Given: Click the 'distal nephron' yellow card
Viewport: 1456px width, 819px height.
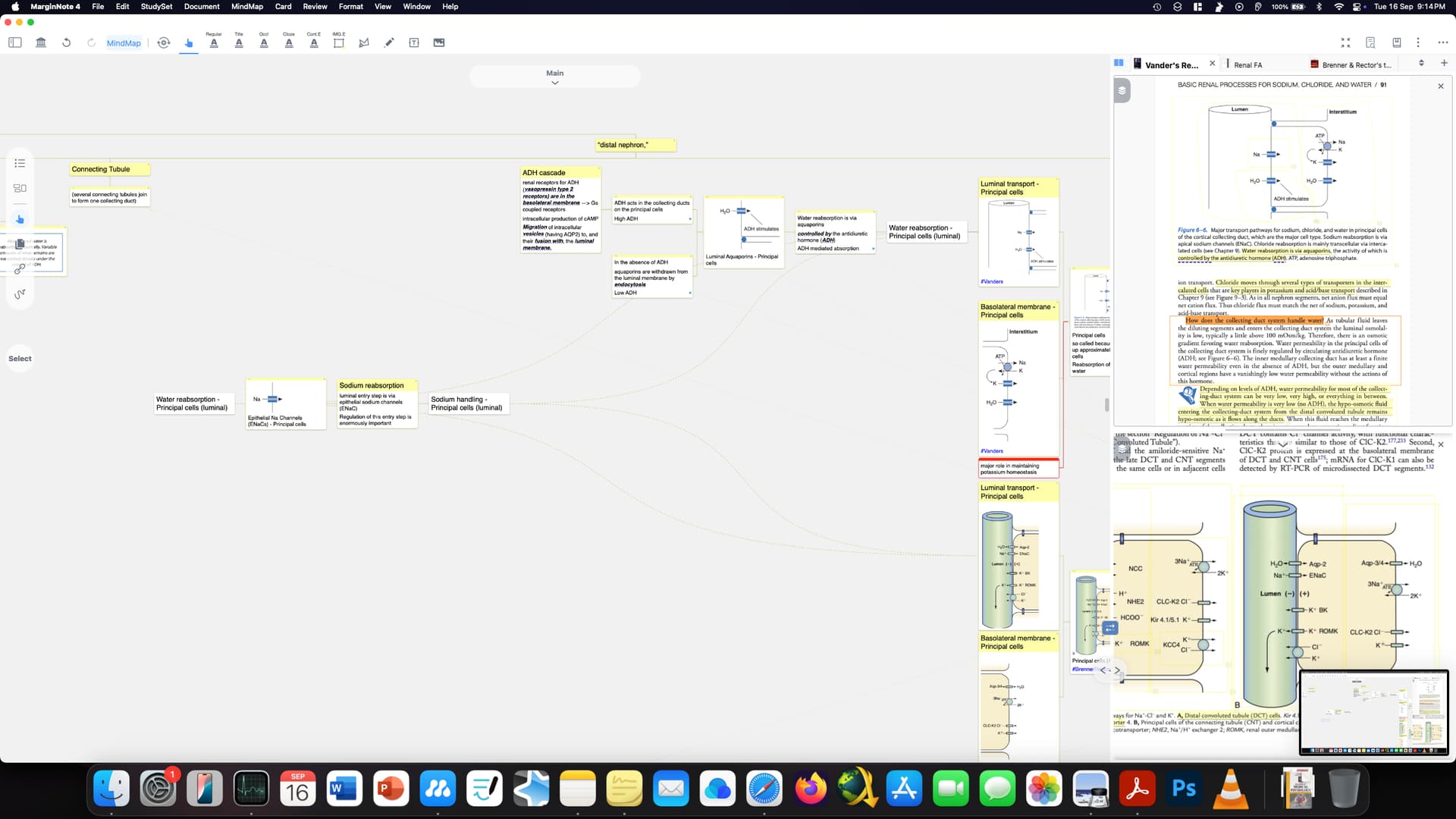Looking at the screenshot, I should 635,145.
